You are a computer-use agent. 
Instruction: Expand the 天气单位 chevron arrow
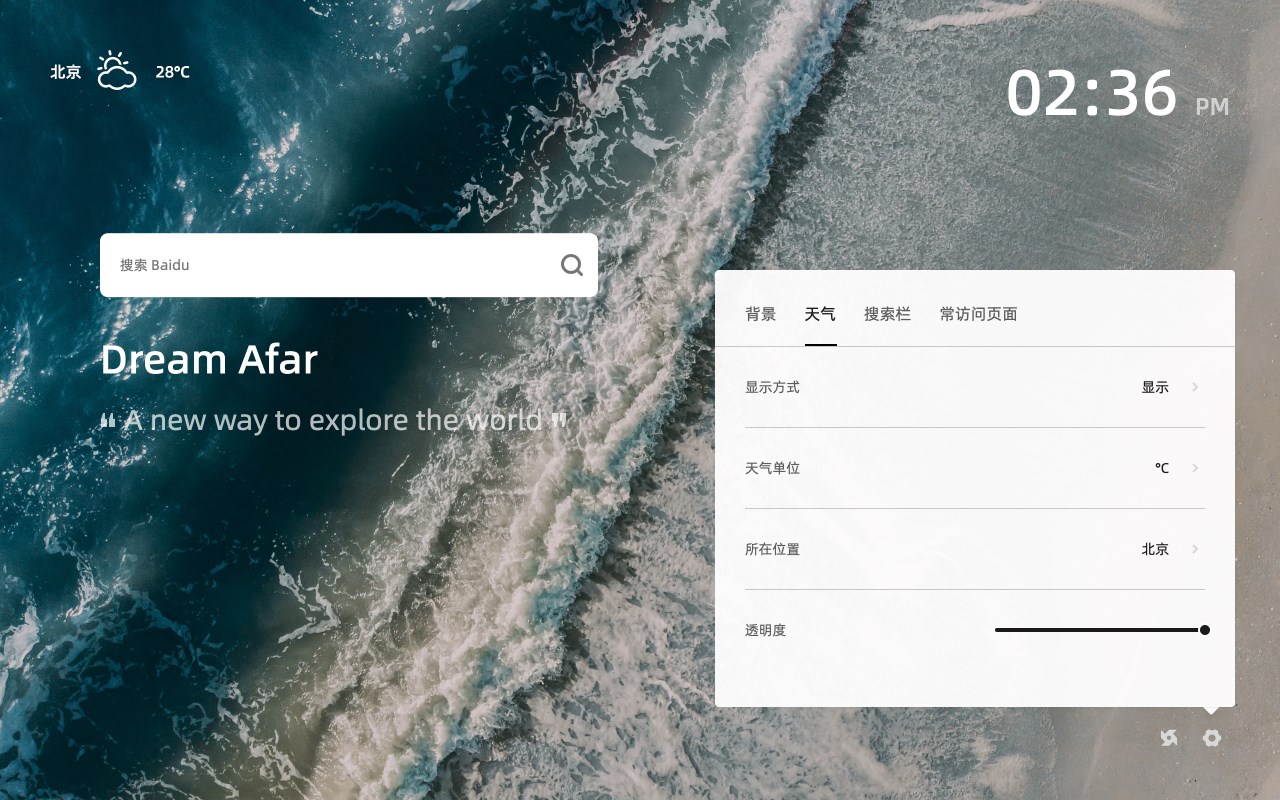coord(1195,468)
